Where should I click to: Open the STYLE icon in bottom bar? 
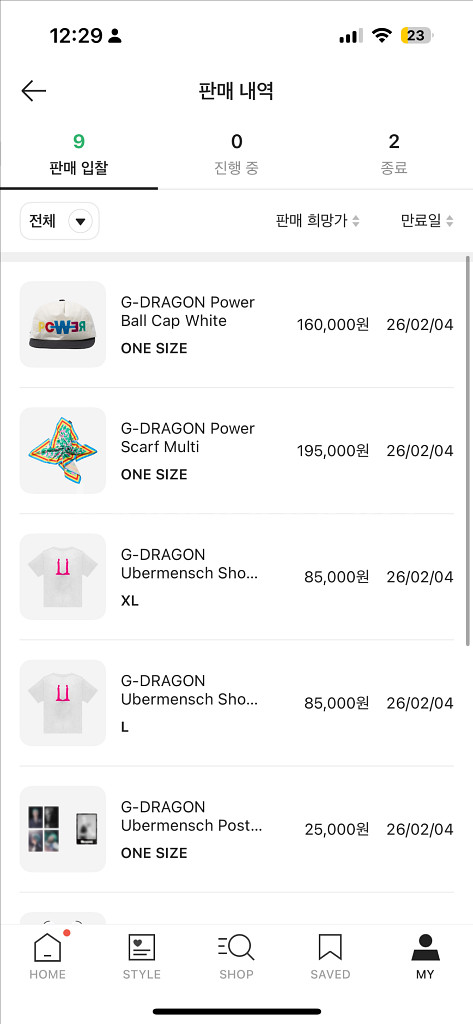tap(142, 948)
